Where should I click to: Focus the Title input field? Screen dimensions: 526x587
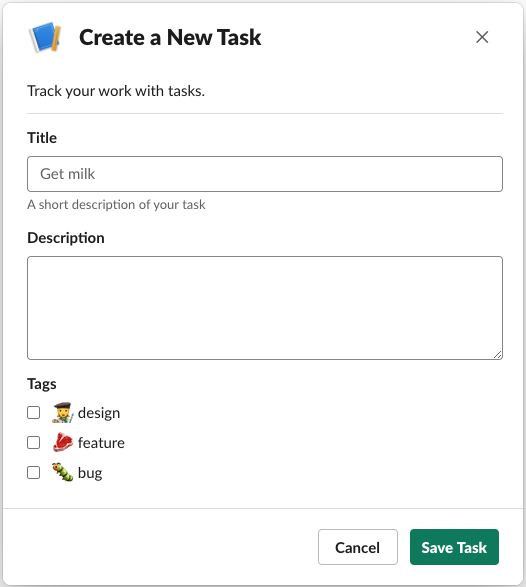[x=265, y=174]
